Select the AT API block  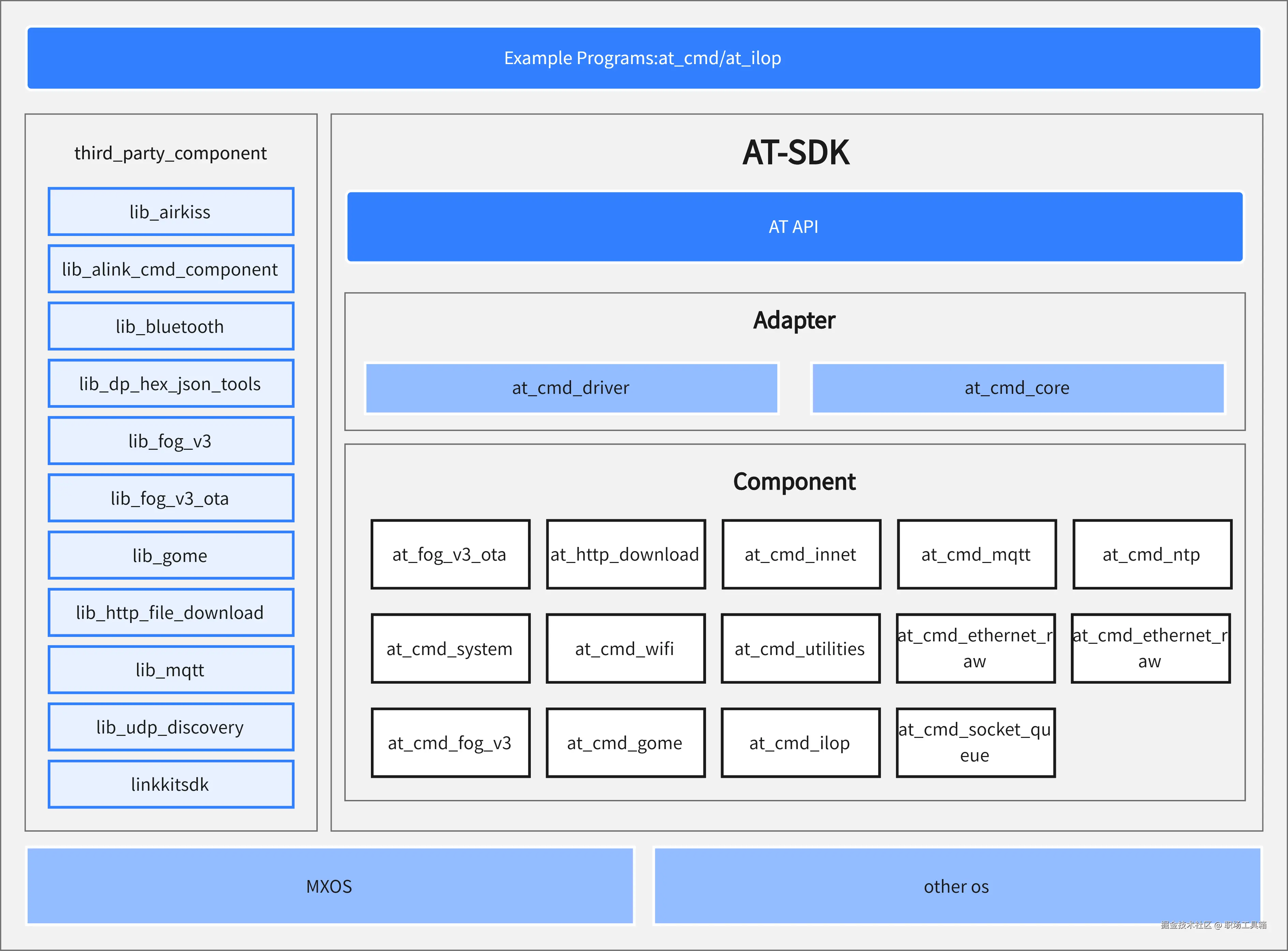[x=794, y=227]
